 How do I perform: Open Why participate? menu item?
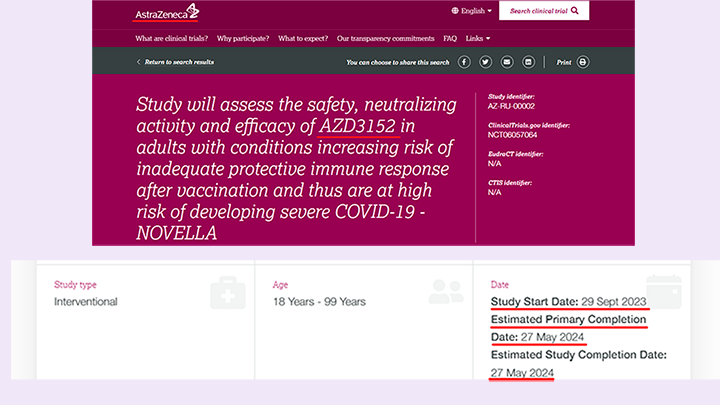(243, 39)
